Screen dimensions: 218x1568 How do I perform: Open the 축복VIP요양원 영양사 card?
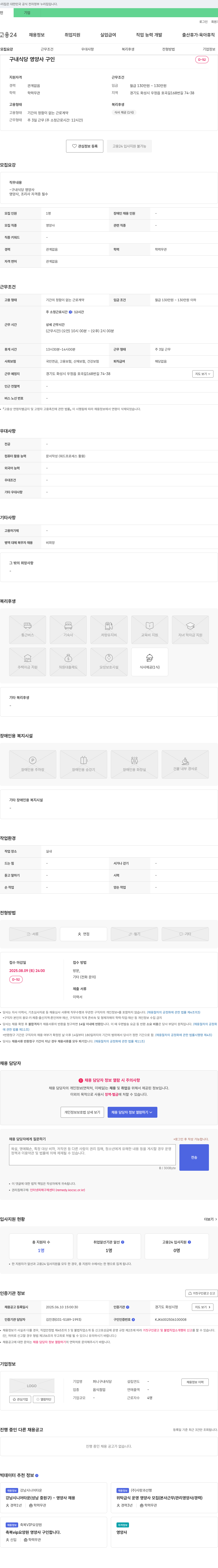54,1532
